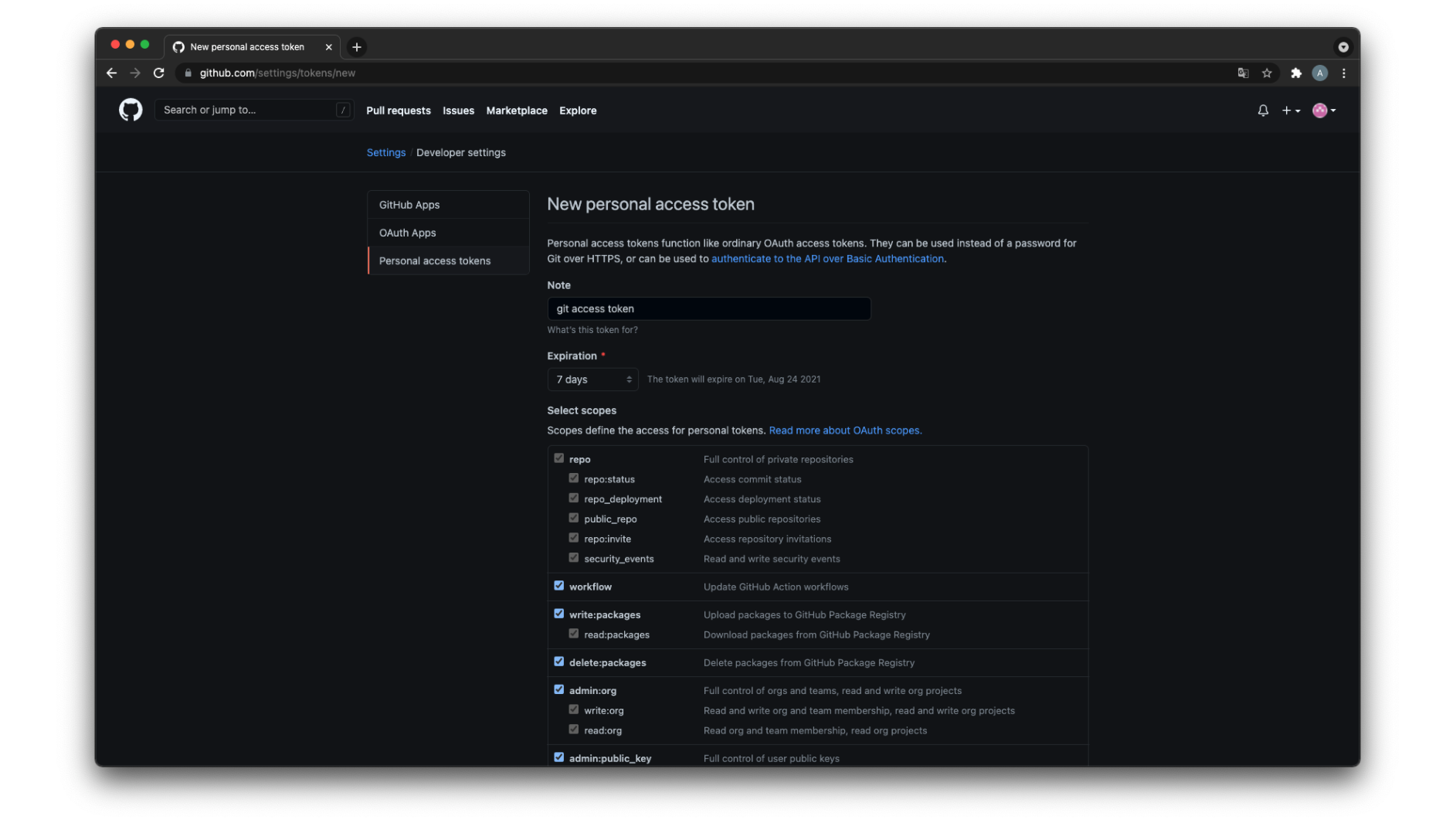
Task: Click Developer settings breadcrumb
Action: click(461, 152)
